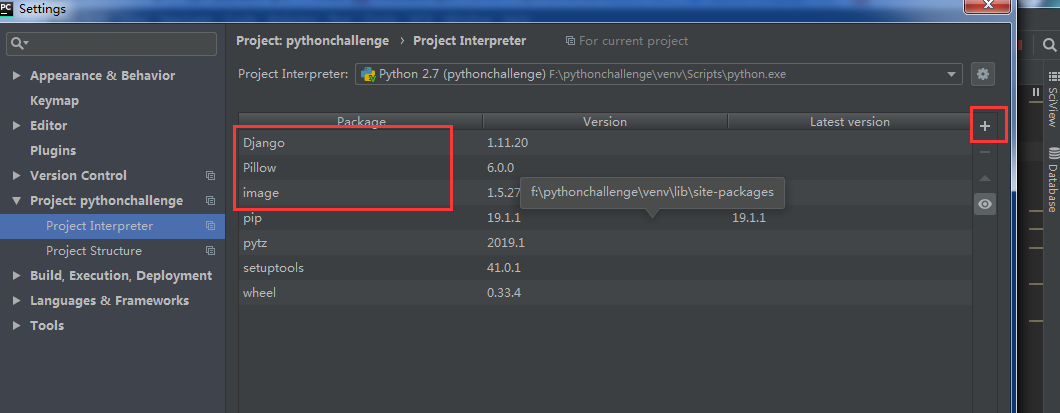This screenshot has width=1060, height=413.
Task: Open the interpreter gear settings button
Action: pos(983,74)
